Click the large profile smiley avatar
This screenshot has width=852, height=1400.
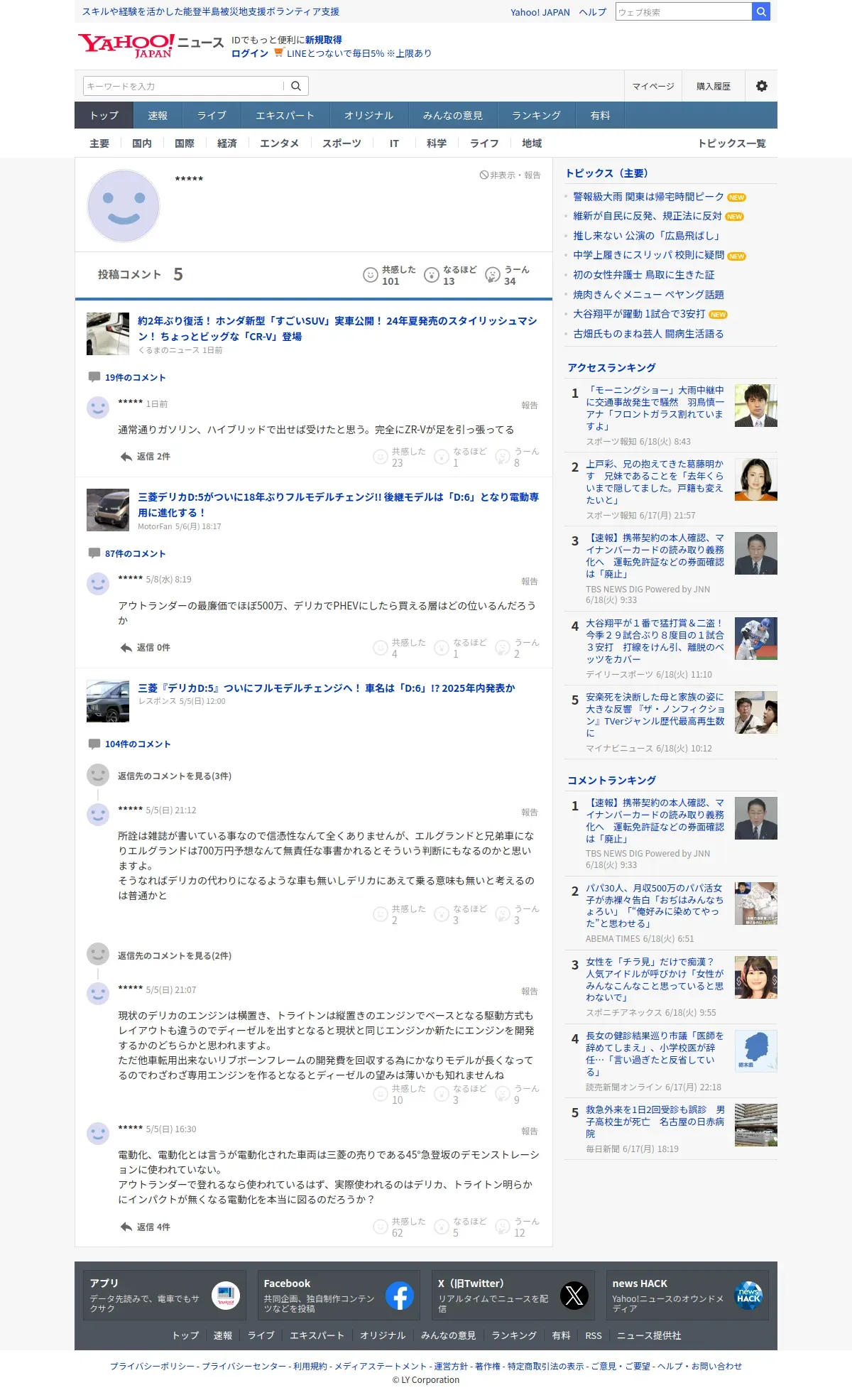pyautogui.click(x=124, y=206)
